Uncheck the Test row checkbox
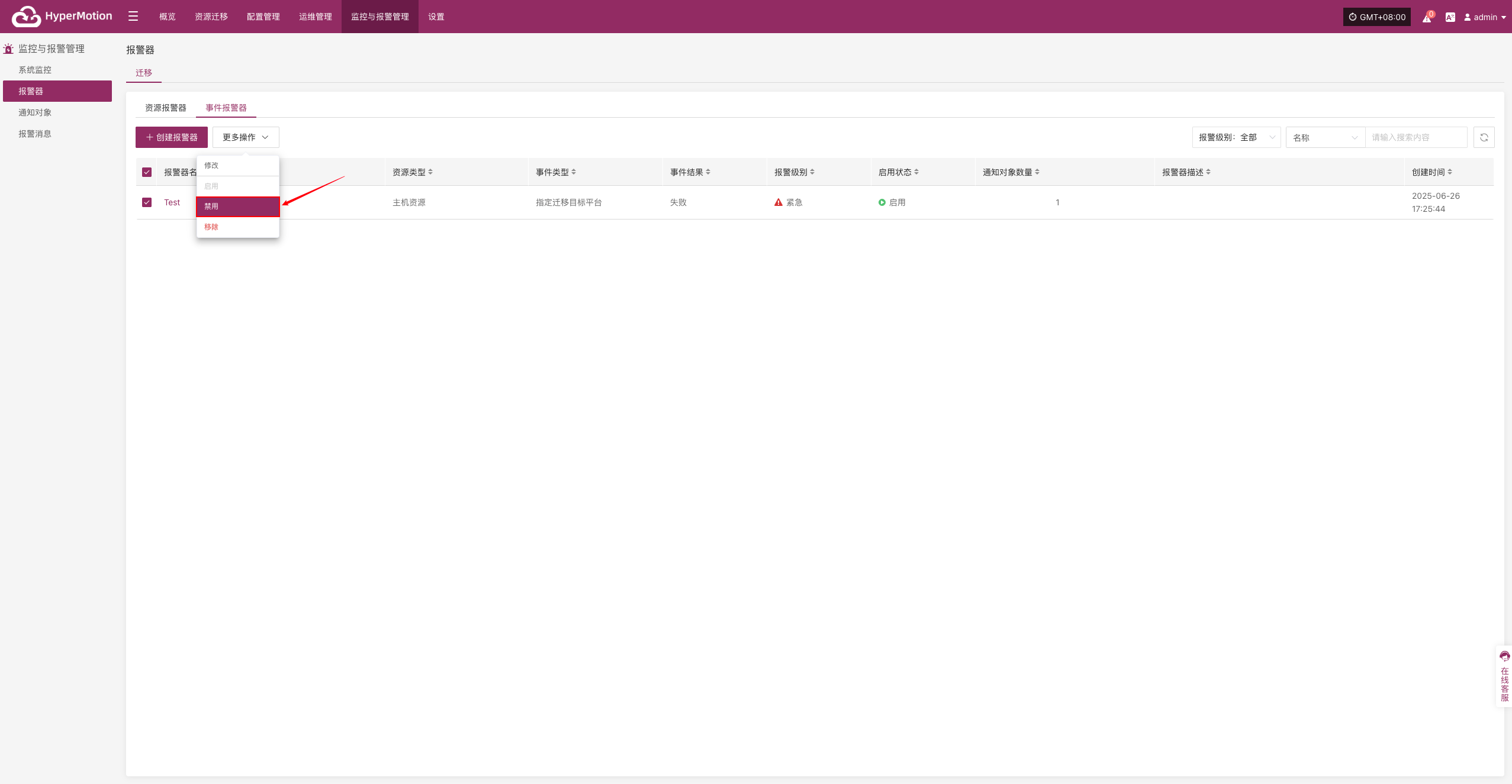Image resolution: width=1512 pixels, height=784 pixels. [147, 202]
